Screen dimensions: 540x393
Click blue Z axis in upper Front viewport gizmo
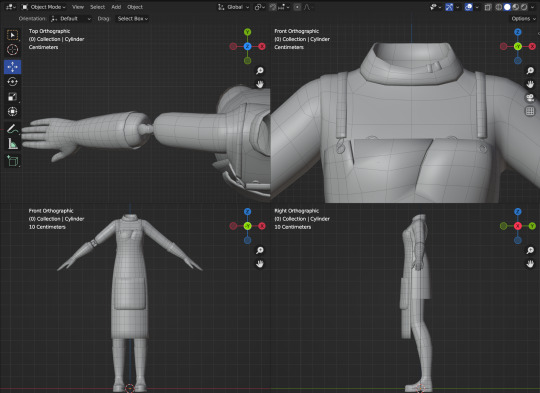tap(518, 32)
